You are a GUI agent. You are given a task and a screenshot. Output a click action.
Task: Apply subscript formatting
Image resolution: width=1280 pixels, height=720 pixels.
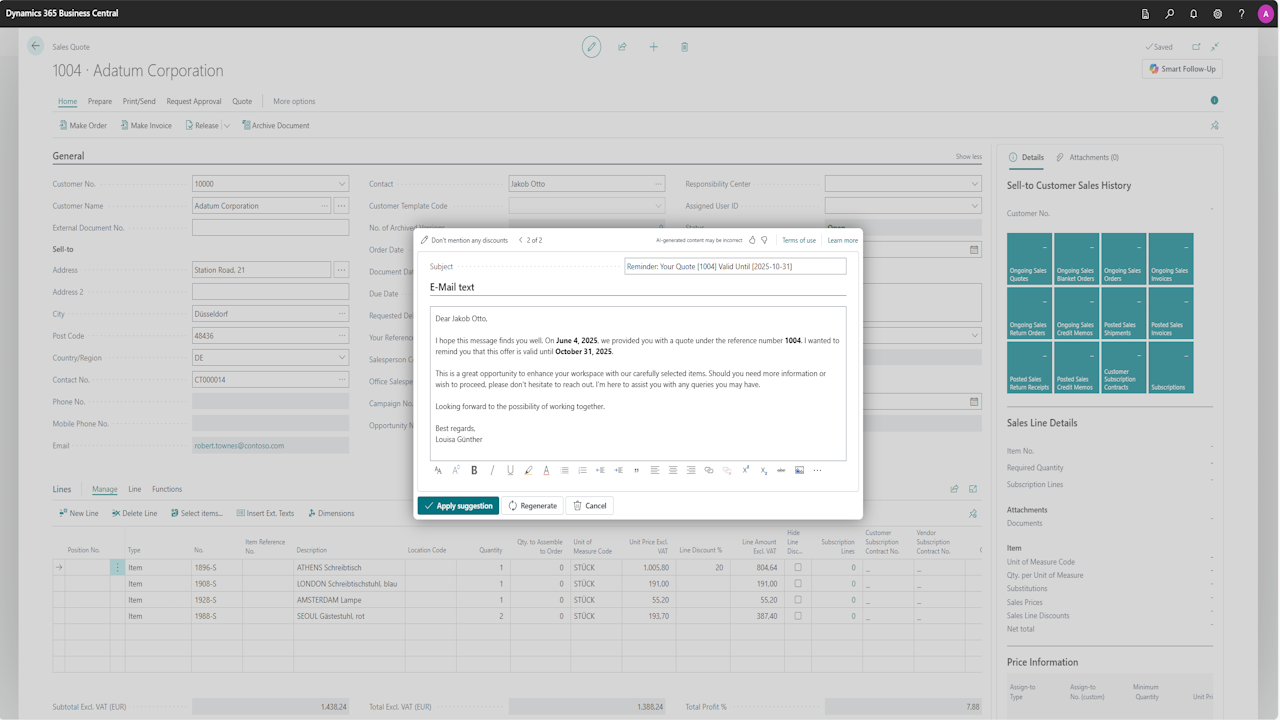pyautogui.click(x=763, y=470)
